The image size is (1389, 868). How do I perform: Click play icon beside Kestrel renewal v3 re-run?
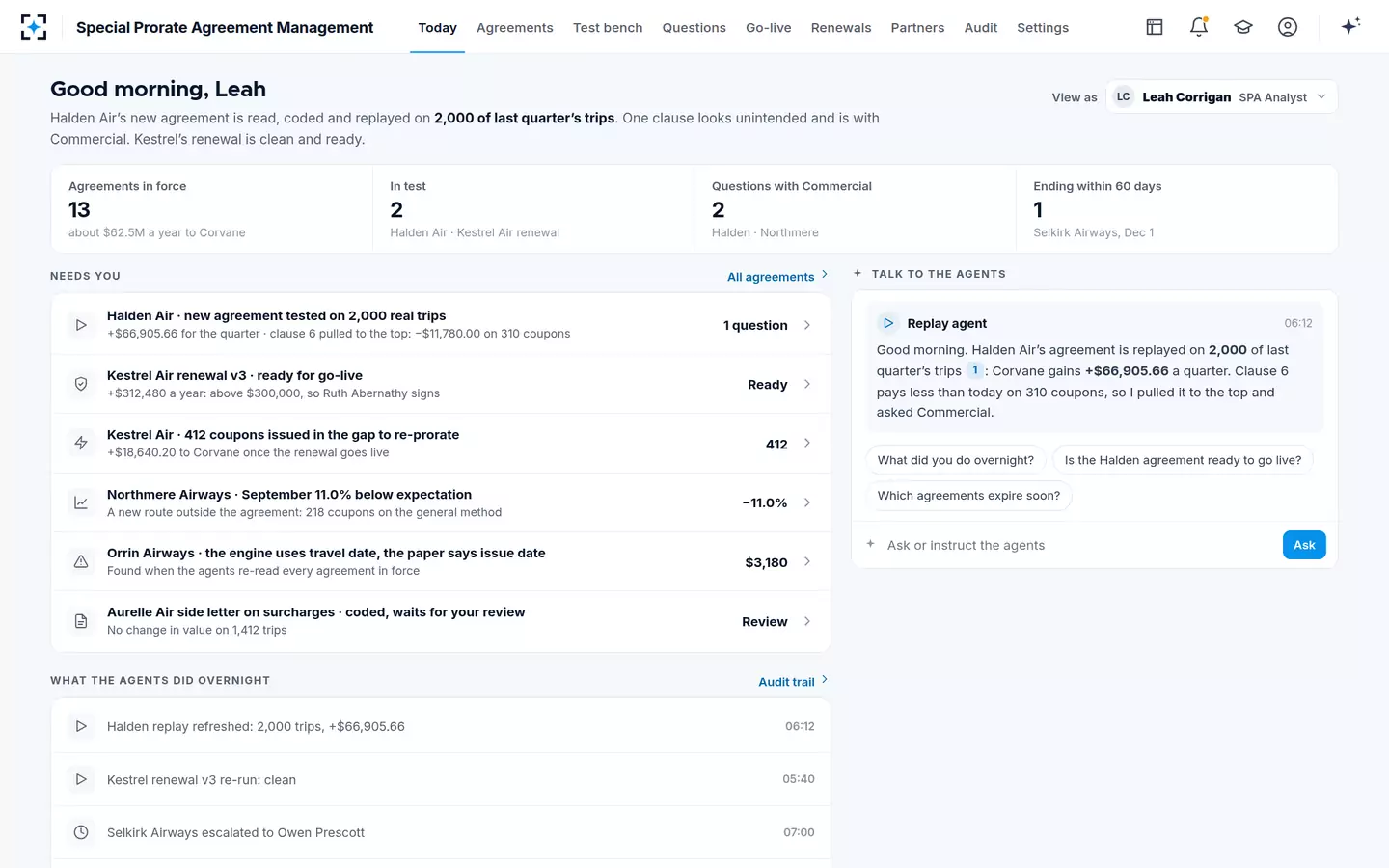tap(81, 779)
